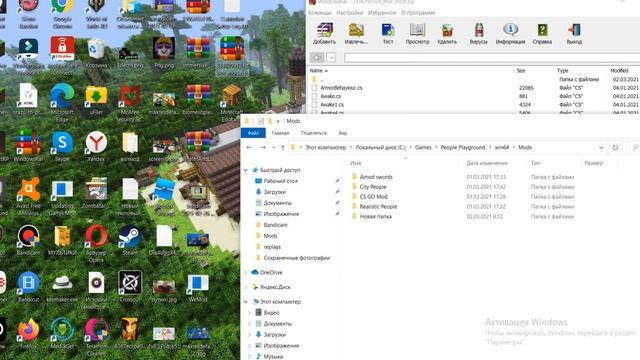Click the Просмотр icon in WinRAR

[417, 33]
